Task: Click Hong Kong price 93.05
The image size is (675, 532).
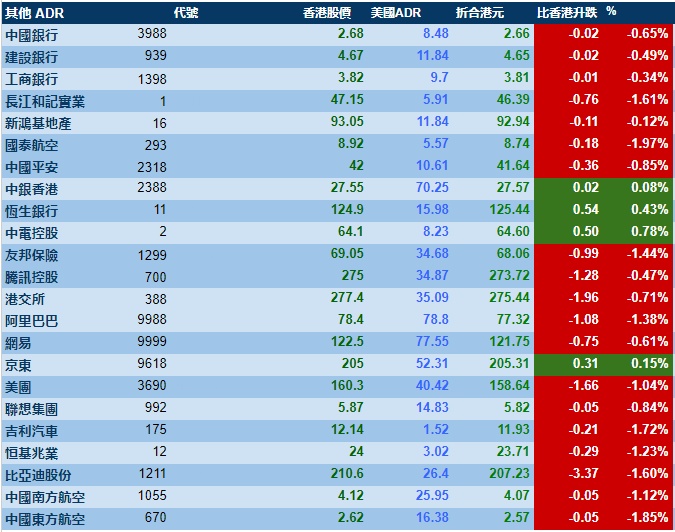Action: [347, 121]
